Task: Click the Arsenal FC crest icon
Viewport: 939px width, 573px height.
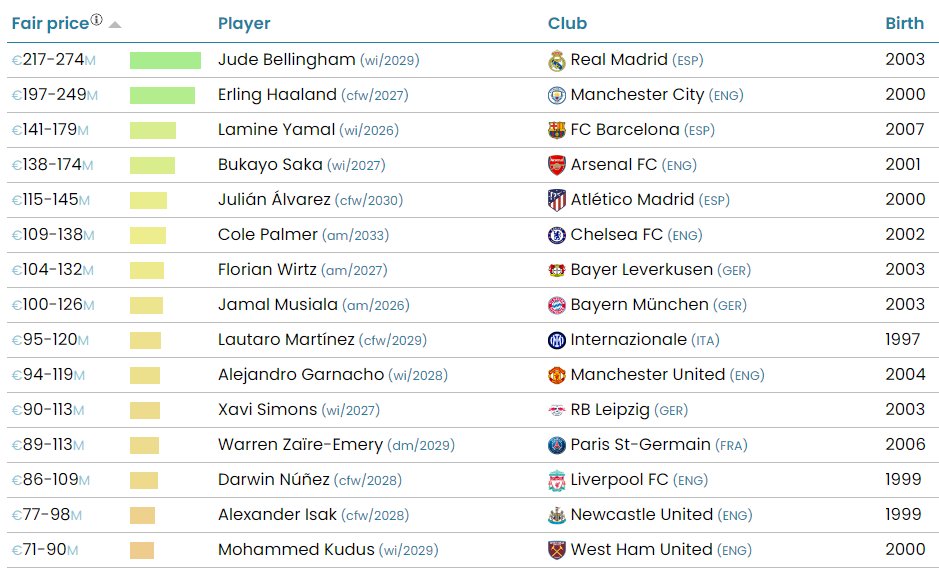Action: (556, 165)
